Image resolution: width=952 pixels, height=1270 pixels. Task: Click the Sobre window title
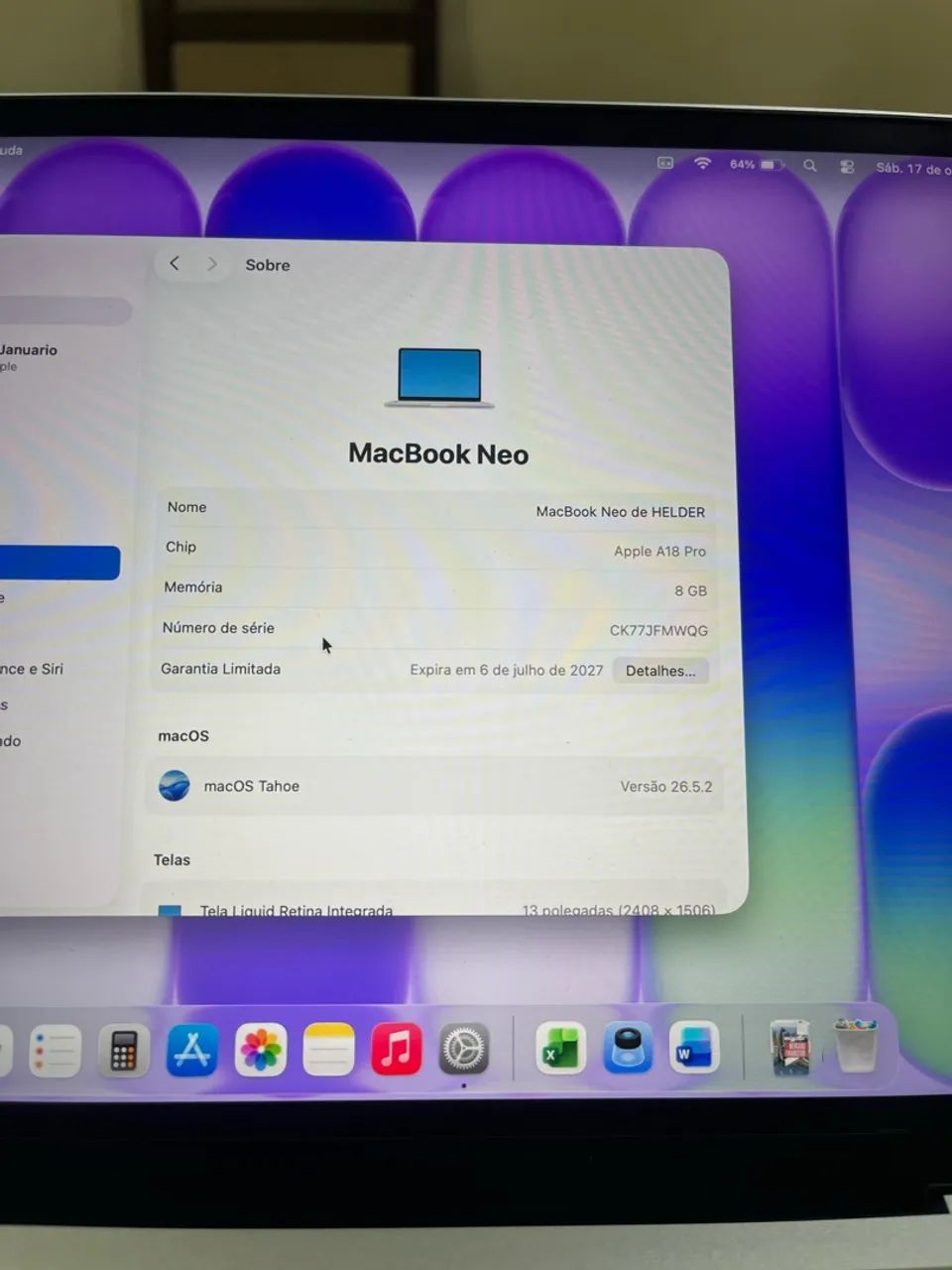268,265
